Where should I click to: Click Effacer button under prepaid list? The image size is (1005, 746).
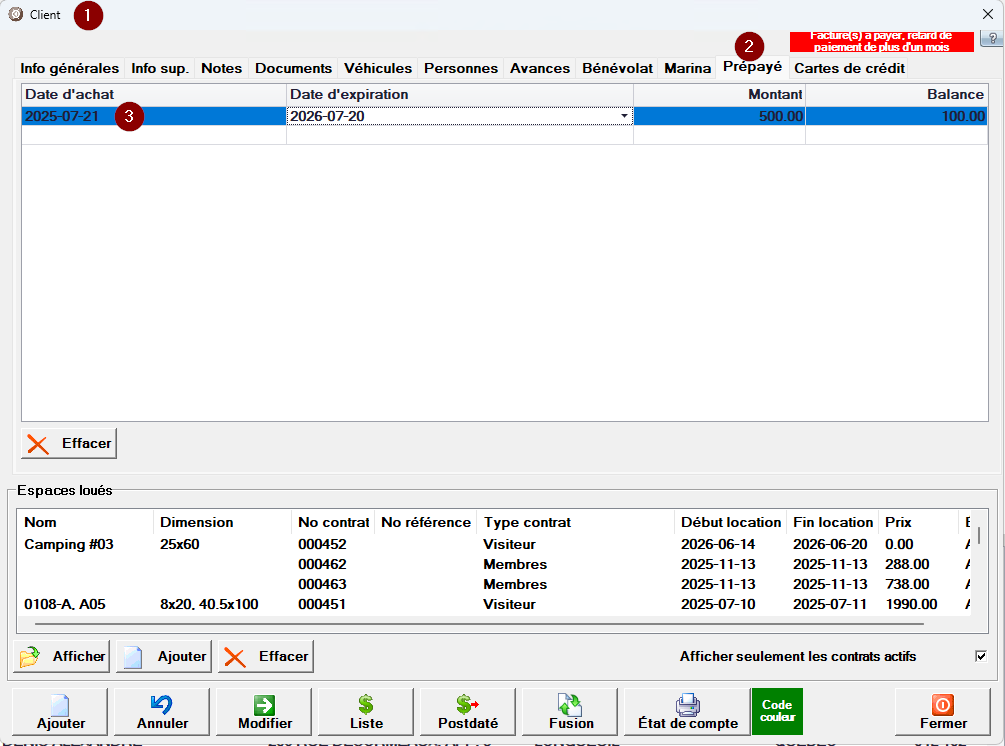pos(69,443)
